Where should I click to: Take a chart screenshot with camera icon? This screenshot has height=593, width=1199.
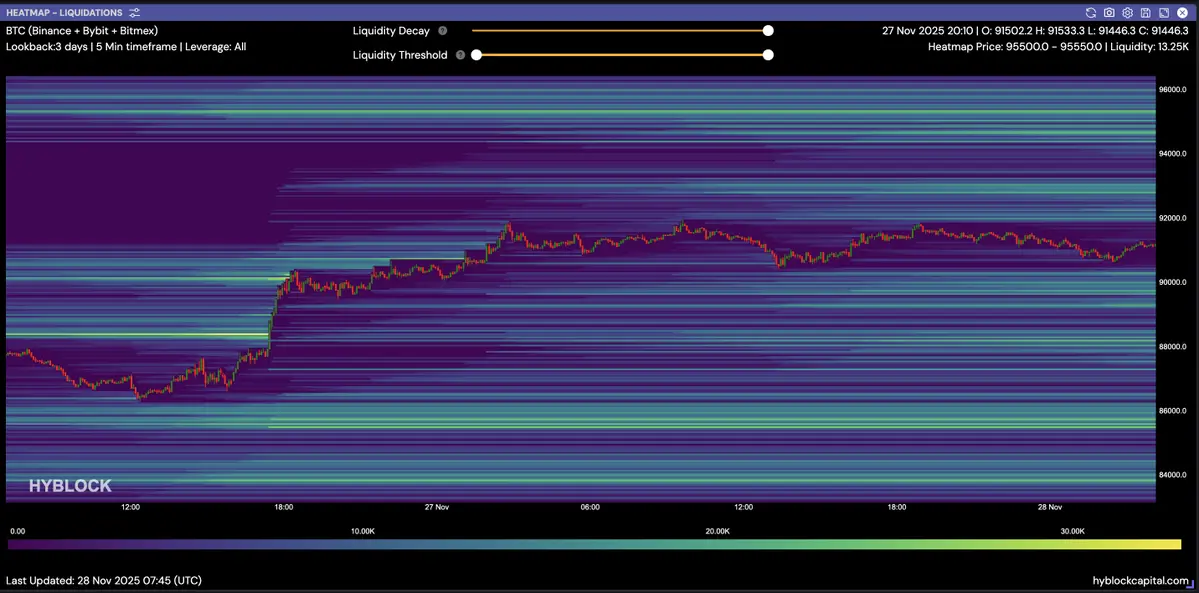pos(1109,13)
